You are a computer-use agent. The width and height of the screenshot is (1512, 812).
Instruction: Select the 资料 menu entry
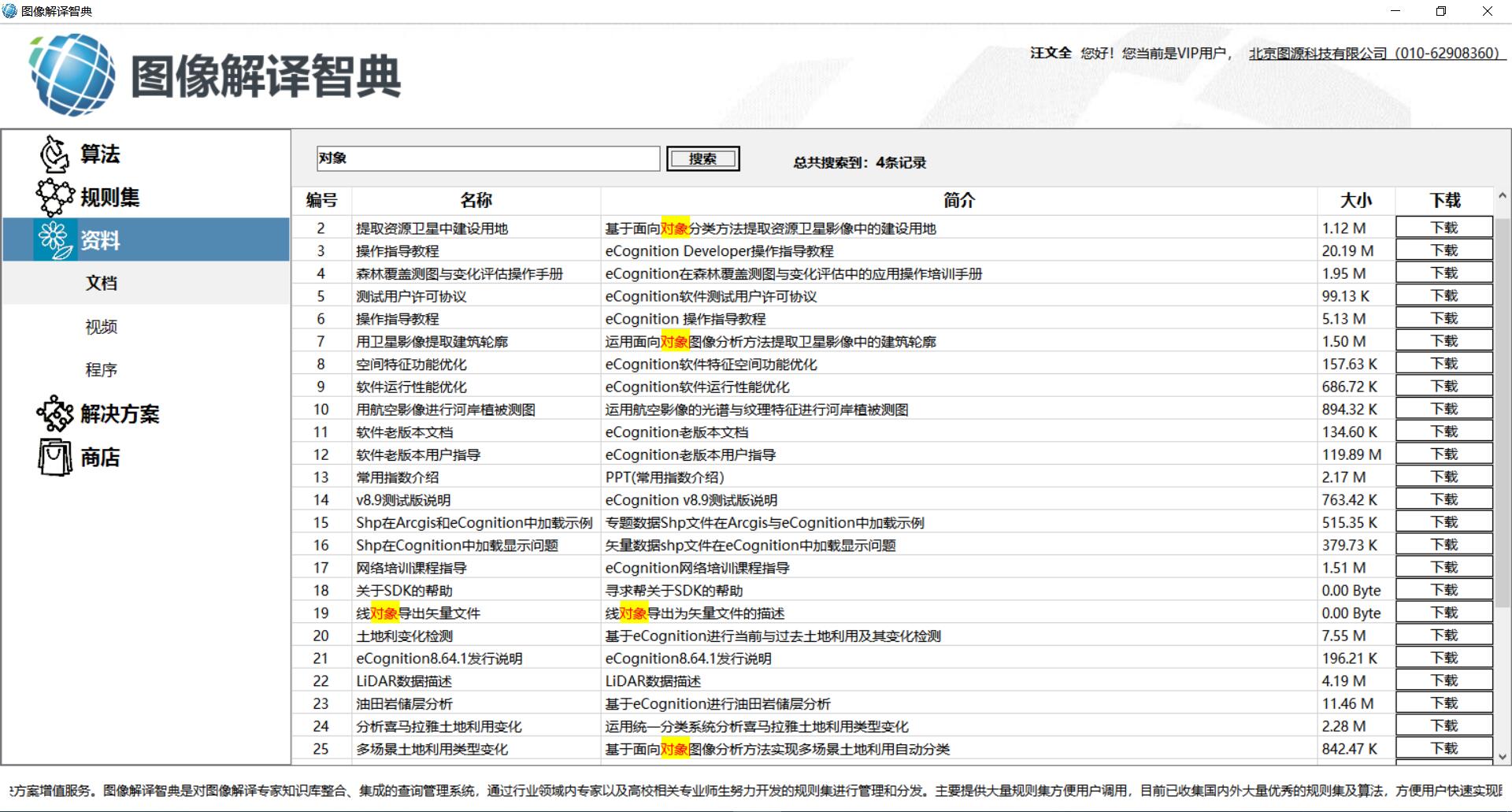(146, 240)
